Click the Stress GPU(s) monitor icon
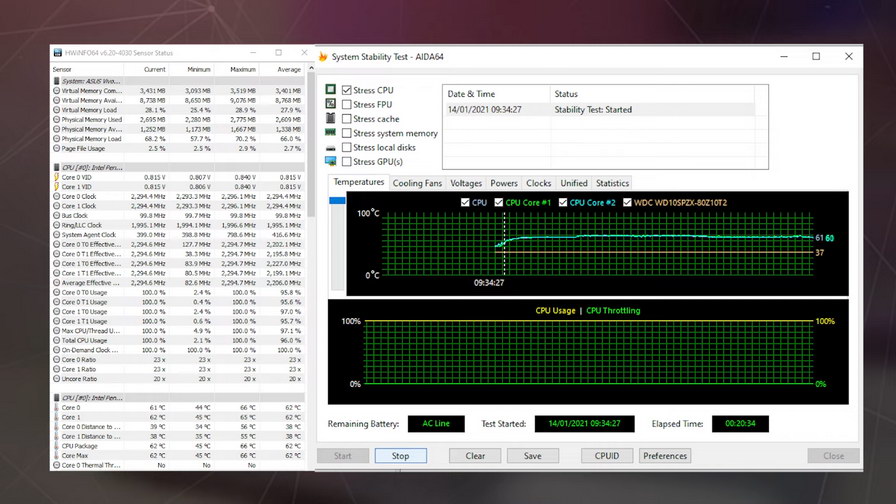 coord(331,161)
